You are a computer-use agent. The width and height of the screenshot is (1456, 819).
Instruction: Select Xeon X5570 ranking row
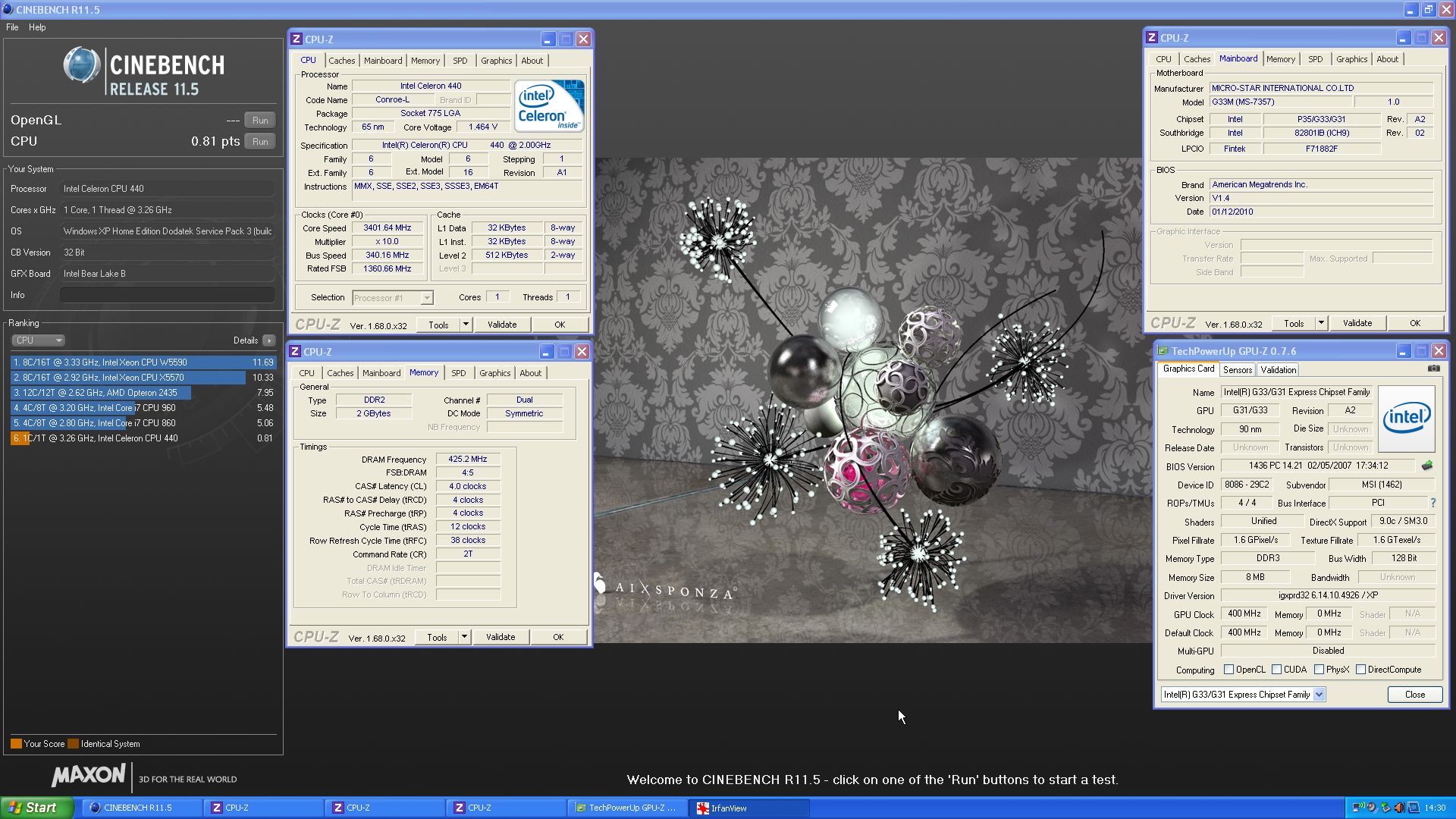[x=143, y=378]
